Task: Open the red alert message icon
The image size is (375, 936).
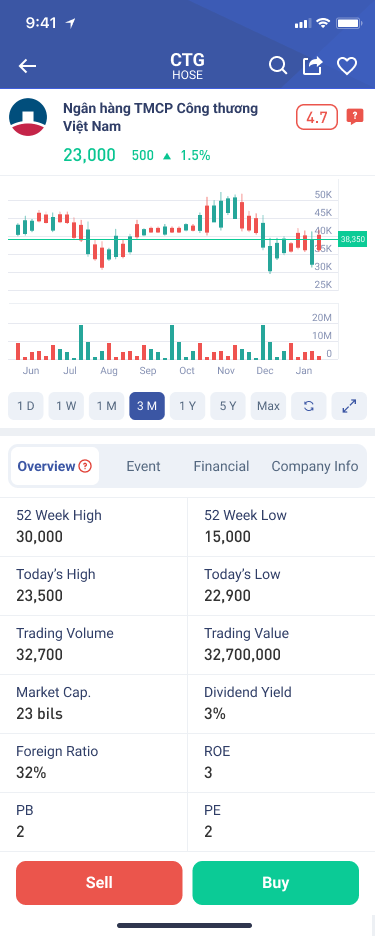Action: (x=355, y=116)
